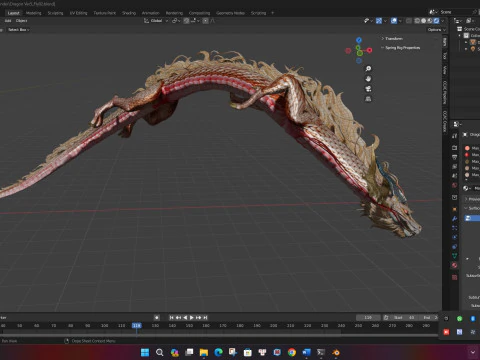Click the current frame number field

coord(368,318)
